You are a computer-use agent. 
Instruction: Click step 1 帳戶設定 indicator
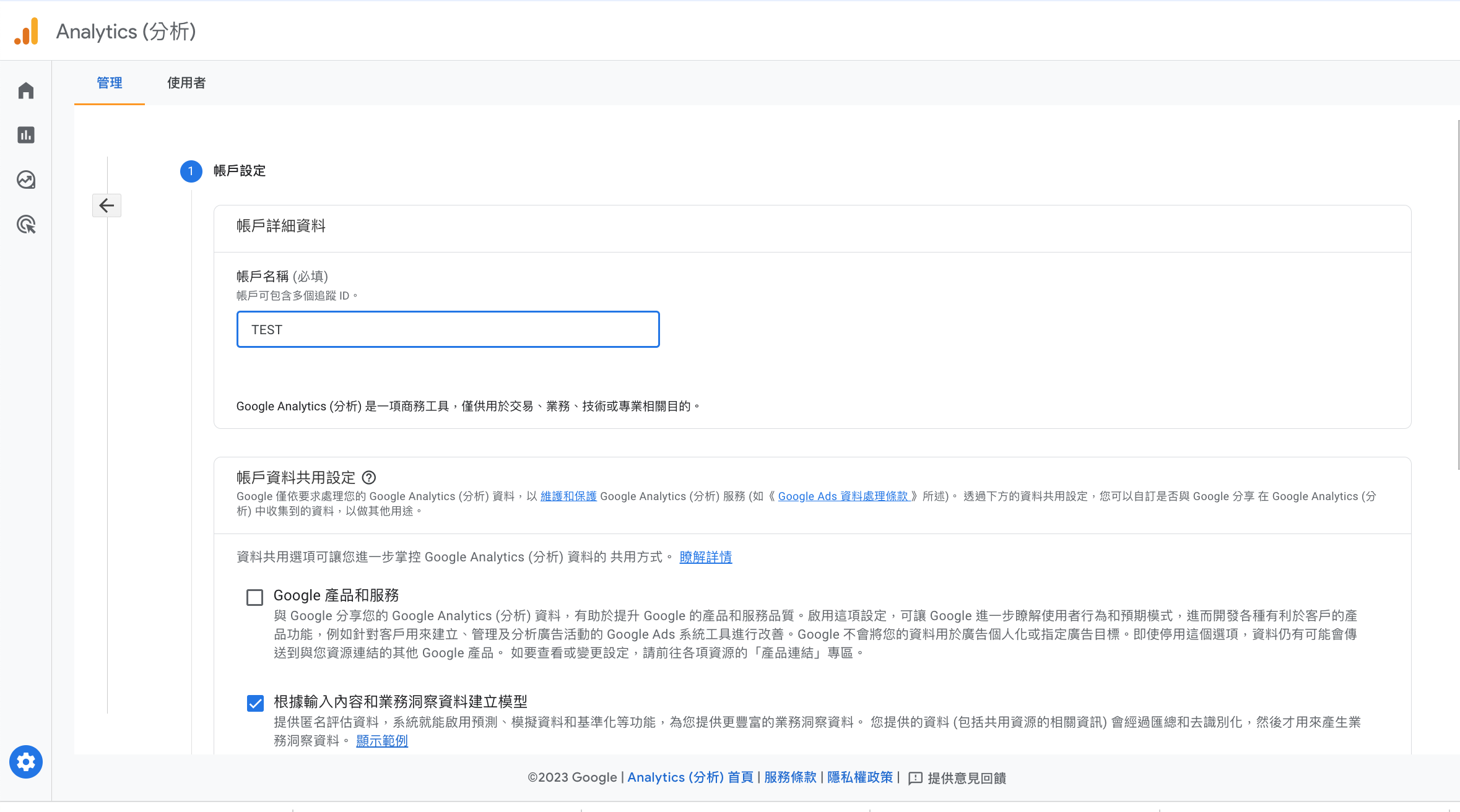tap(191, 171)
